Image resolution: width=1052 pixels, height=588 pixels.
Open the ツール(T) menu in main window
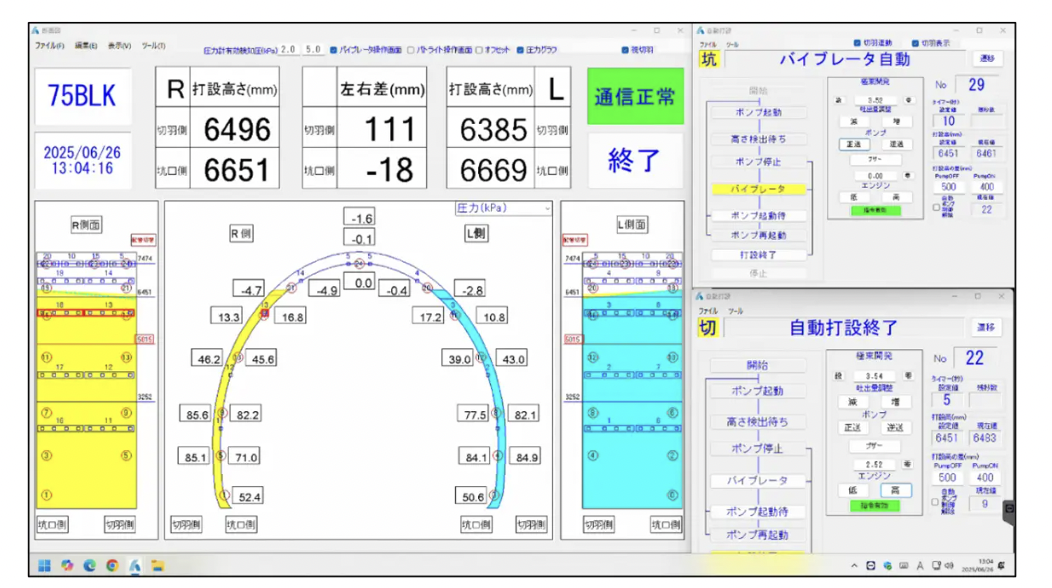pyautogui.click(x=153, y=46)
